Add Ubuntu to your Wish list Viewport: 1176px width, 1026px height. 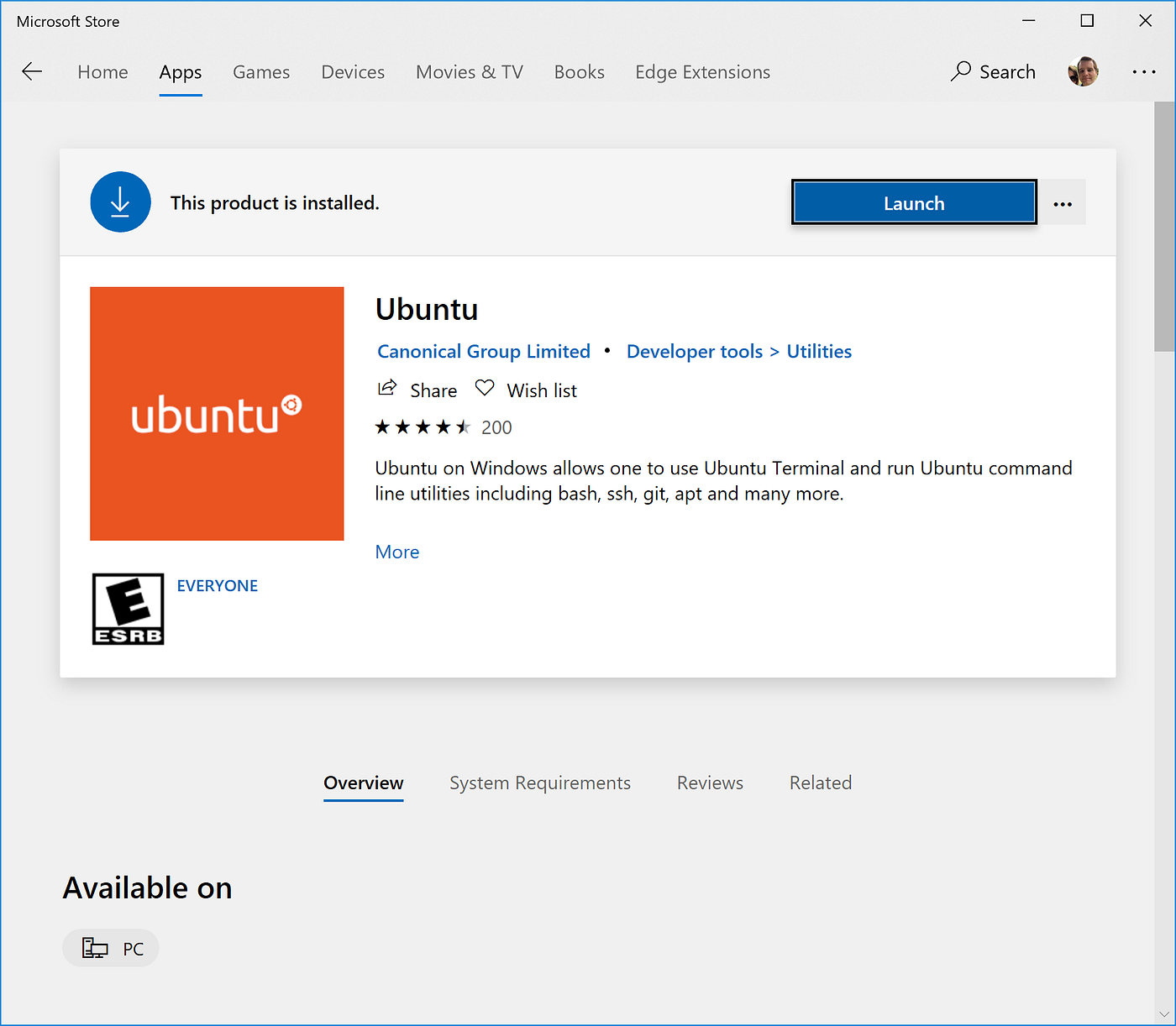click(x=525, y=389)
